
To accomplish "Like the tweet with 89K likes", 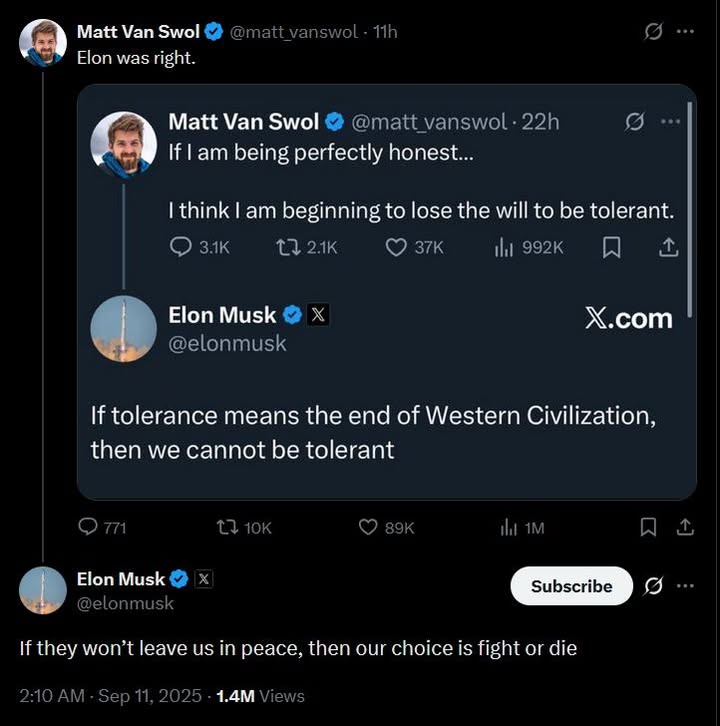I will [x=368, y=527].
